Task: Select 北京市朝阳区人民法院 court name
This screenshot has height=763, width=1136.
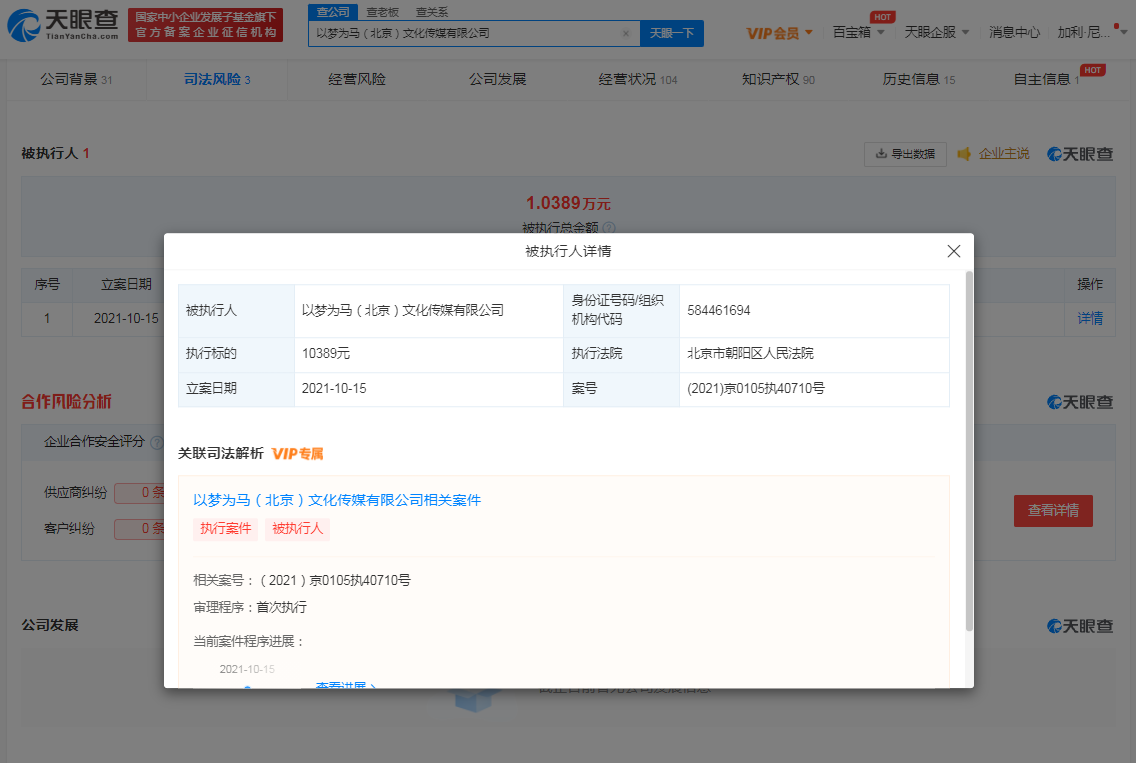Action: 750,354
